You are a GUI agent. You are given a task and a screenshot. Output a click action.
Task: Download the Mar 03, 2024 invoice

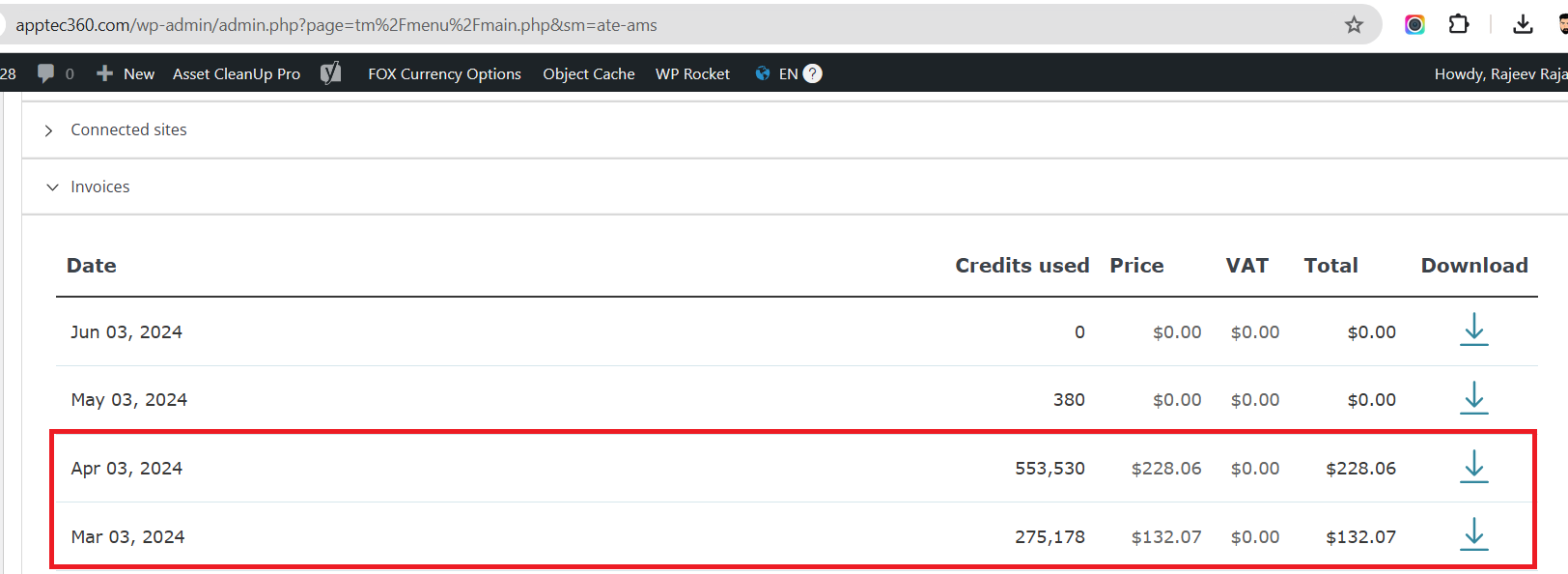tap(1473, 534)
